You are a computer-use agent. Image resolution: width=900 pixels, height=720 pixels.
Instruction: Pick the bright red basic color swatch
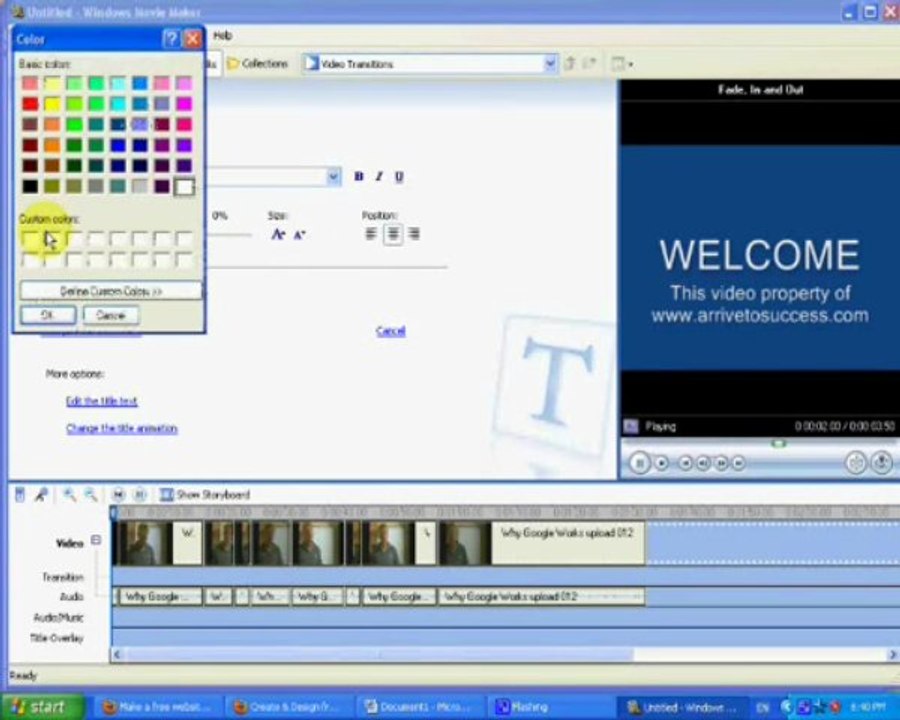(x=30, y=104)
